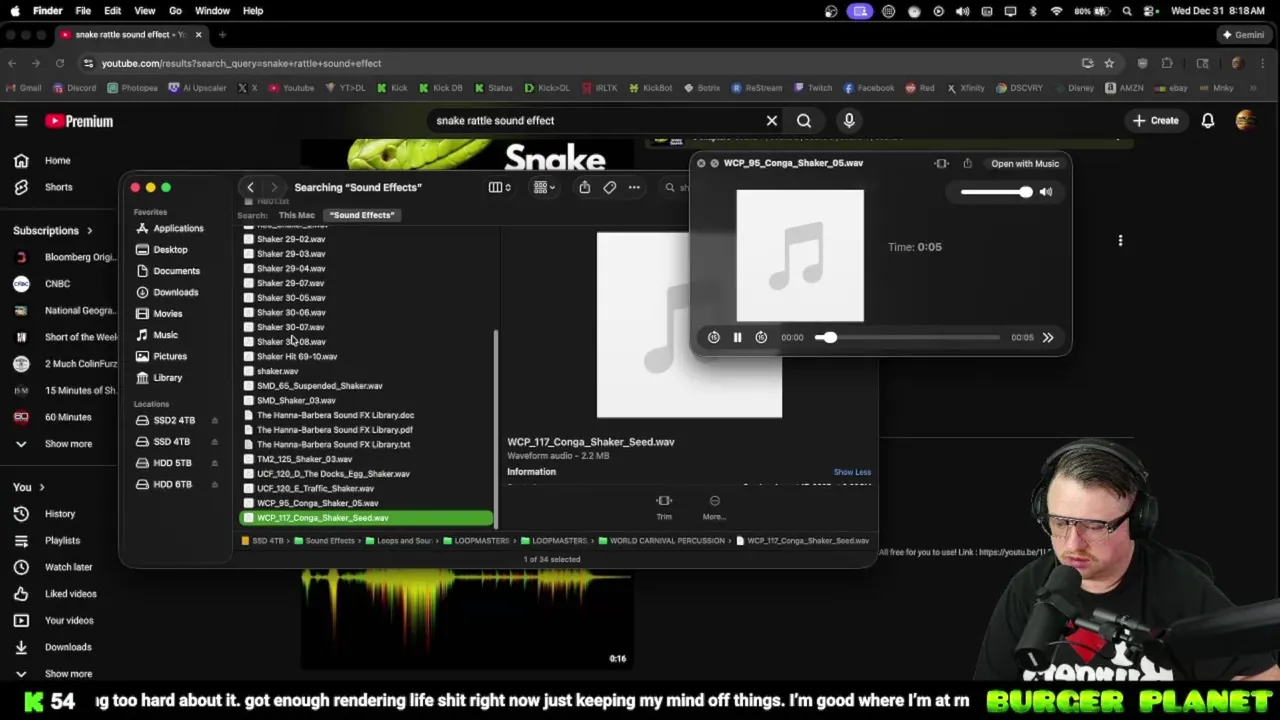Click the Finder Edit Tags icon
Viewport: 1280px width, 720px height.
(x=610, y=187)
